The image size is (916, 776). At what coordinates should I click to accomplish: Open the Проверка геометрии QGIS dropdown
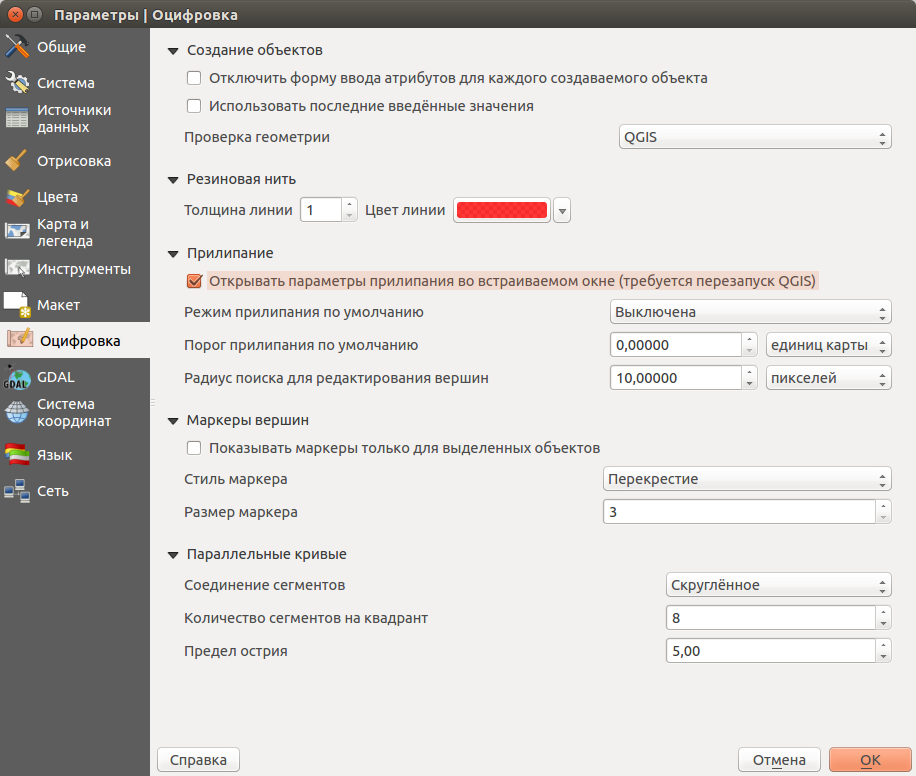point(753,138)
